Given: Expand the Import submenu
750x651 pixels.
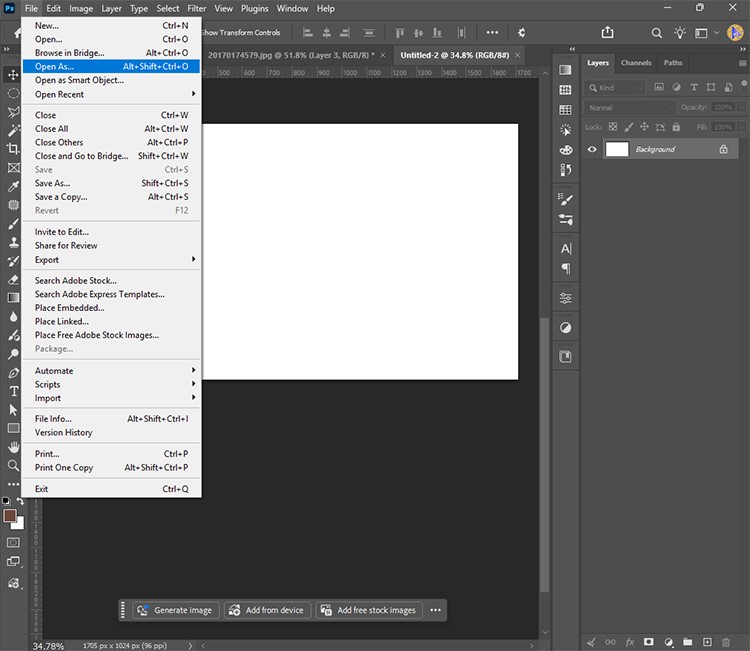Looking at the screenshot, I should (111, 398).
